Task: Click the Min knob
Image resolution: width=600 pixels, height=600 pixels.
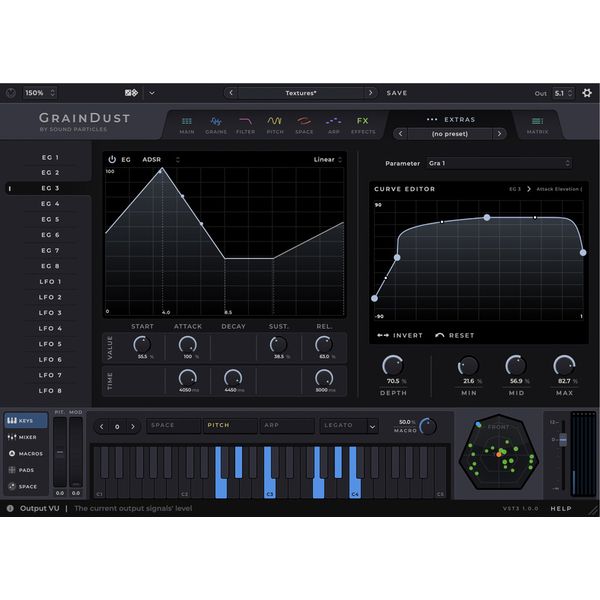Action: click(x=468, y=366)
